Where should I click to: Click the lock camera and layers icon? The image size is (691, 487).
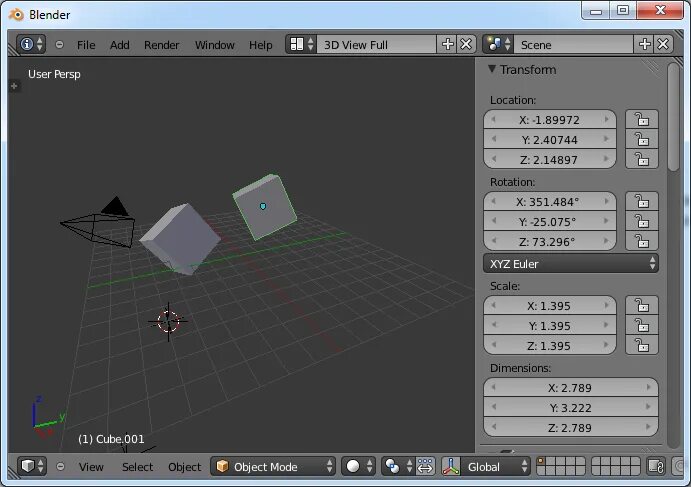click(x=656, y=466)
